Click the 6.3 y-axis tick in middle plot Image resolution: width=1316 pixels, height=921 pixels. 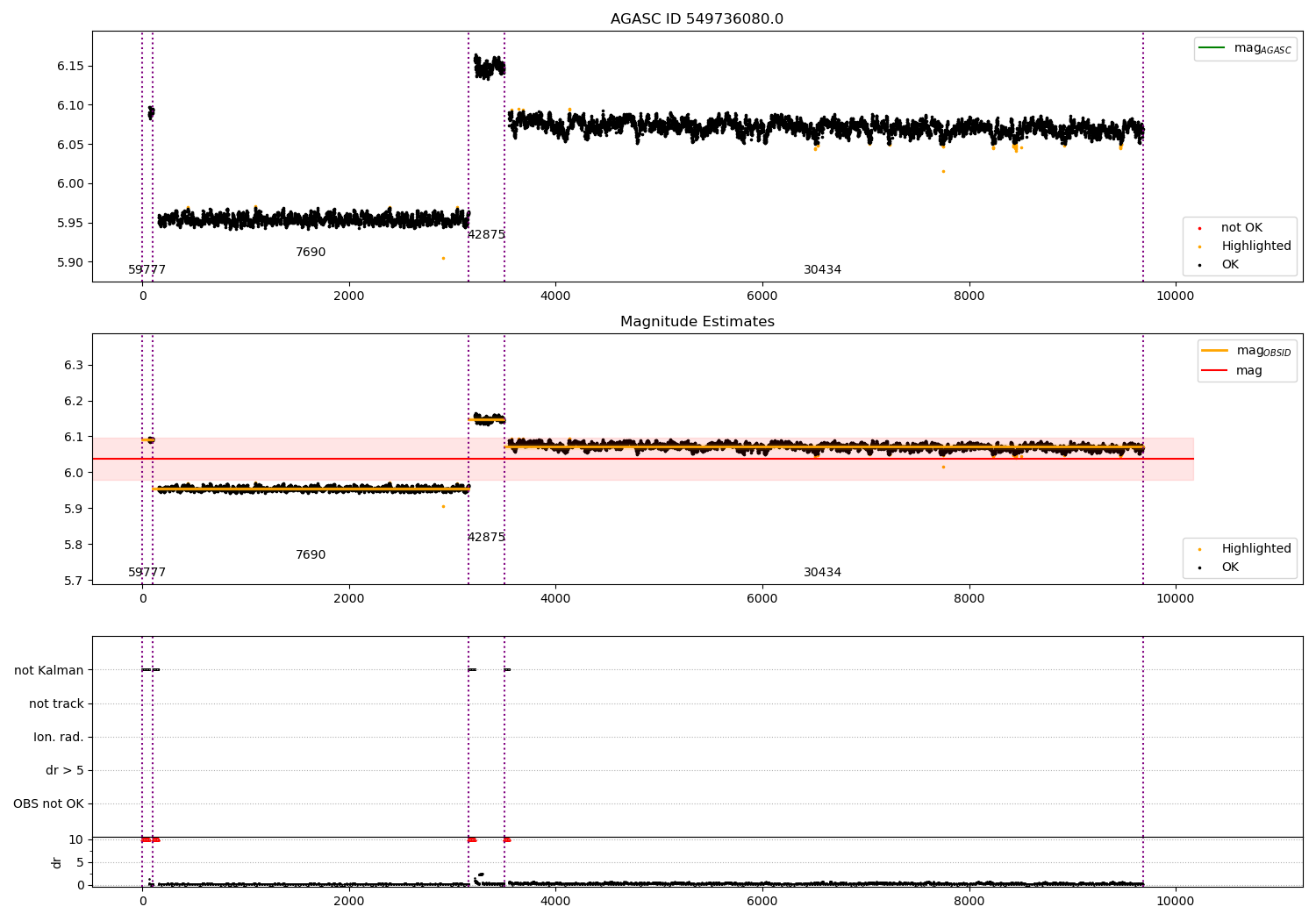[74, 366]
